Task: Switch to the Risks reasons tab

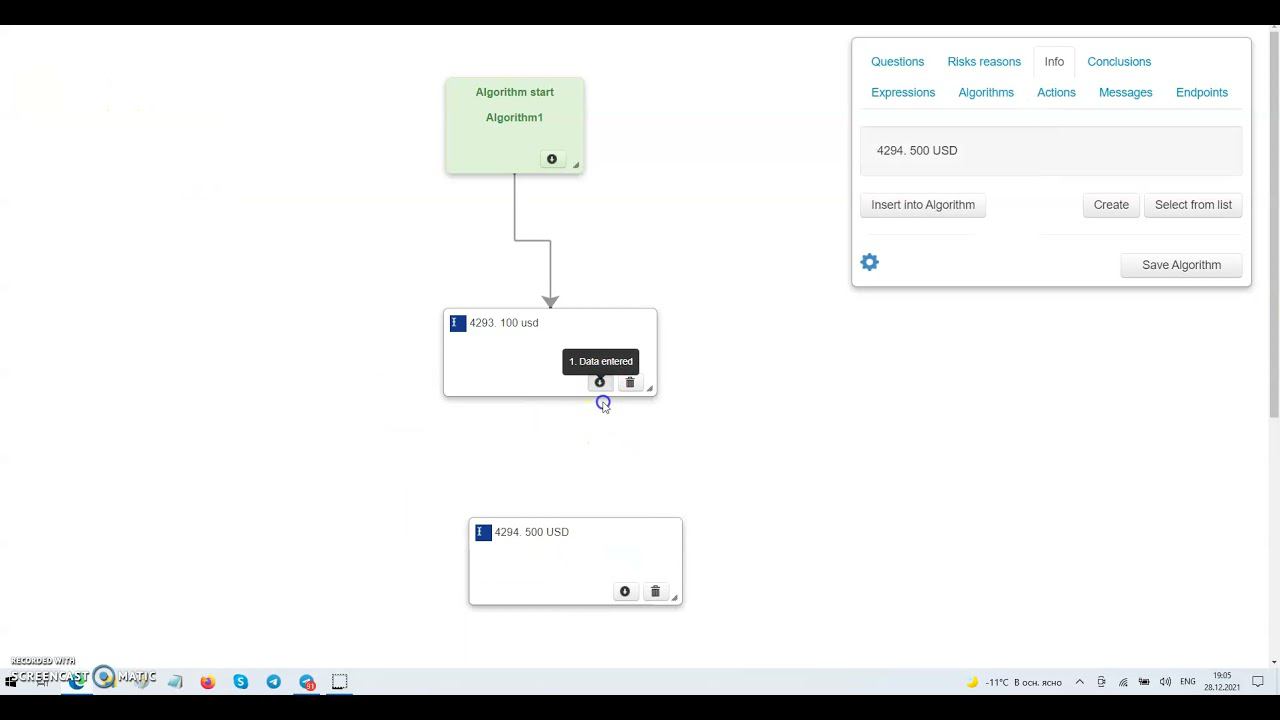Action: point(984,62)
